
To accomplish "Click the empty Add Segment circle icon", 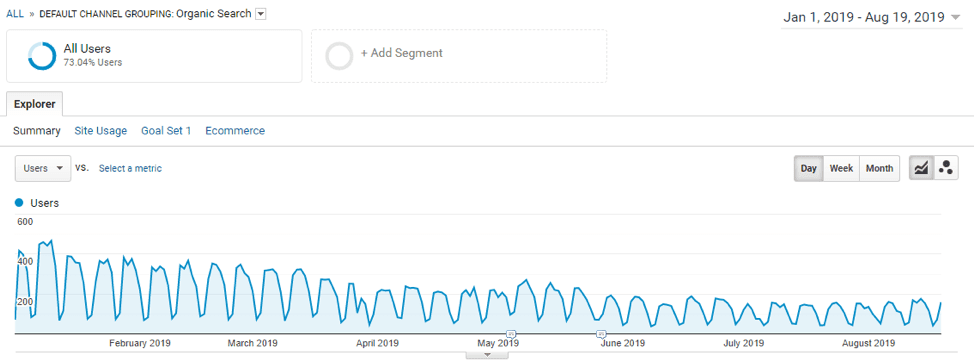I will [x=340, y=56].
